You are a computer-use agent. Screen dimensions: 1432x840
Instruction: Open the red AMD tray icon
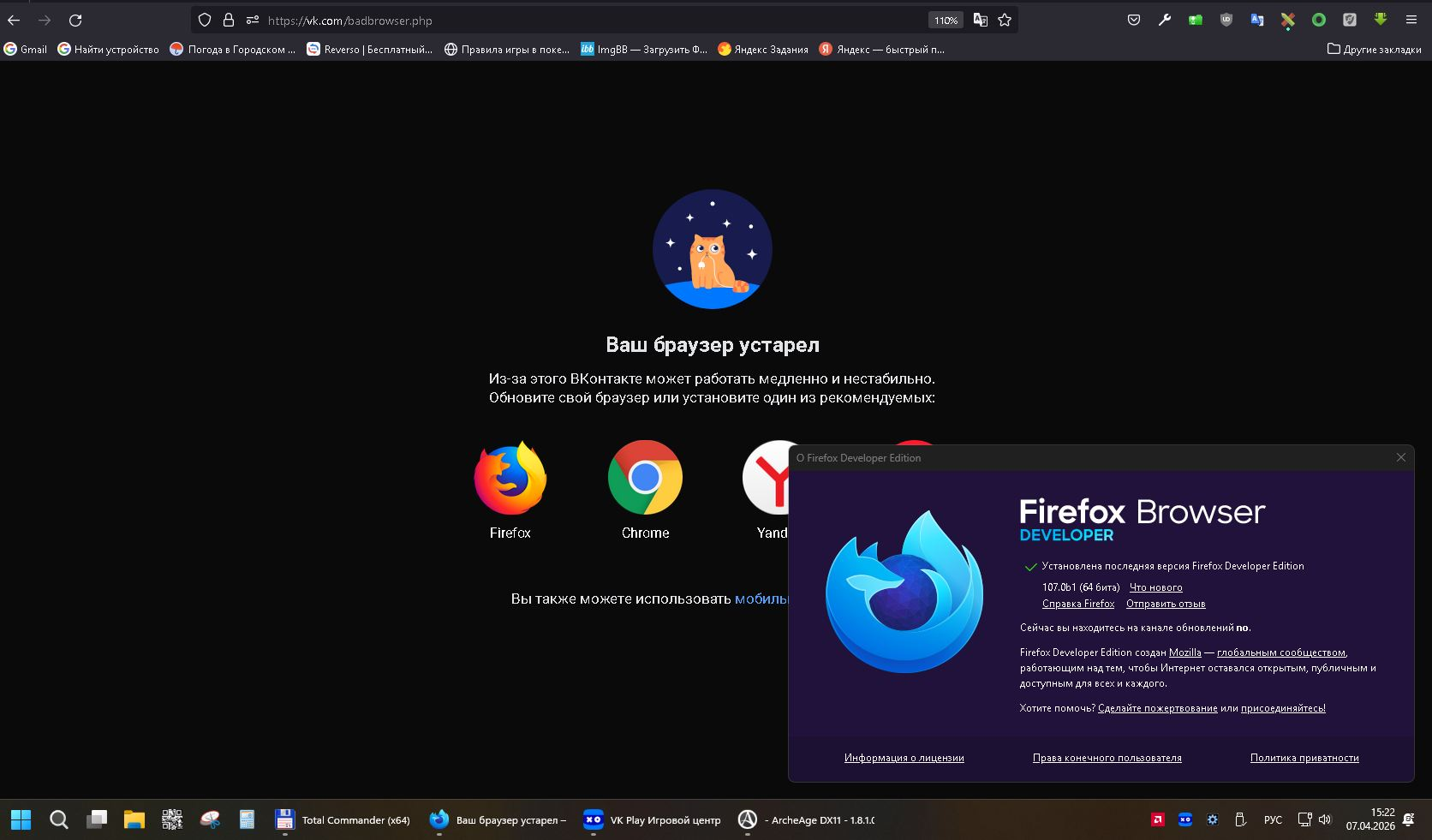[x=1157, y=820]
